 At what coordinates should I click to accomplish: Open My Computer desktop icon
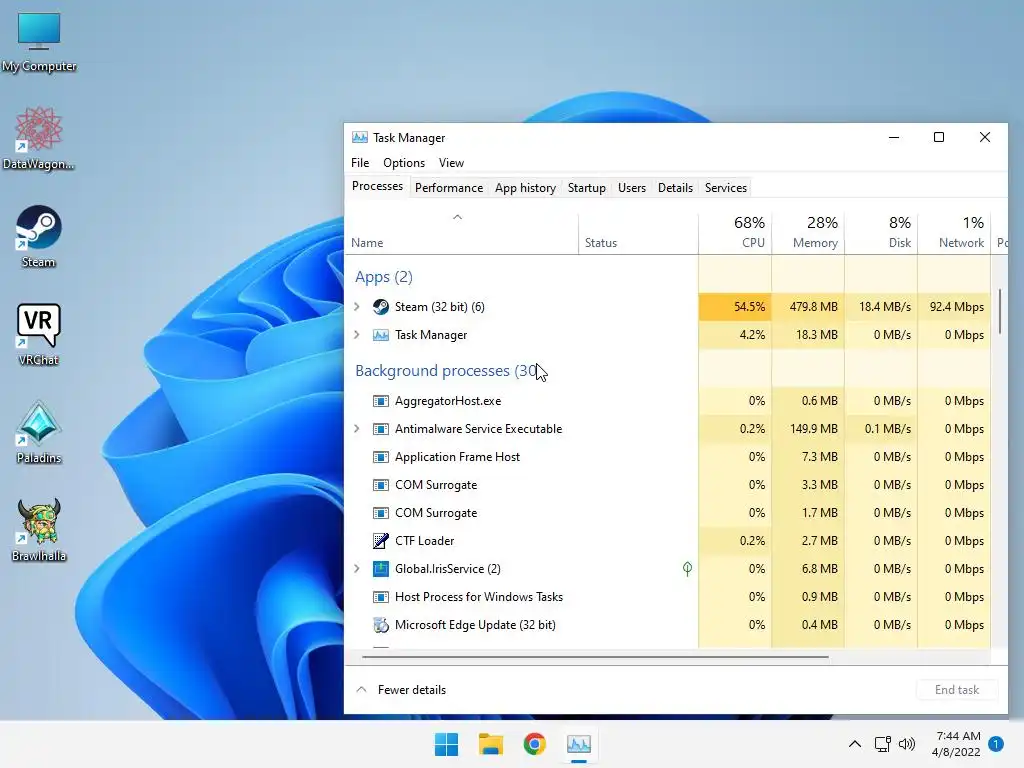[39, 41]
